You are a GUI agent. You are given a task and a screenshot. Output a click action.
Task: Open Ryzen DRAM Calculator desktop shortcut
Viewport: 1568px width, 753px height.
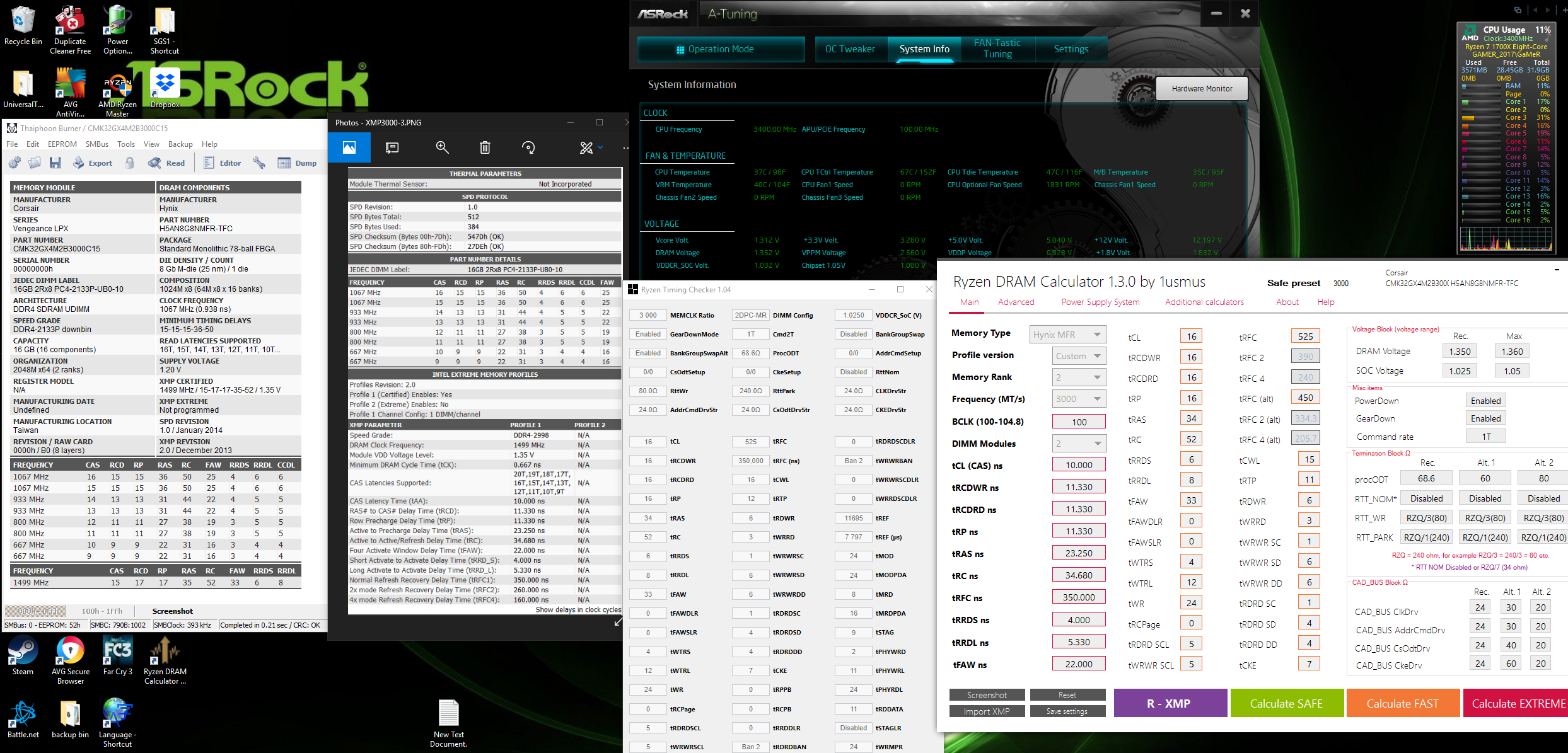(x=165, y=660)
